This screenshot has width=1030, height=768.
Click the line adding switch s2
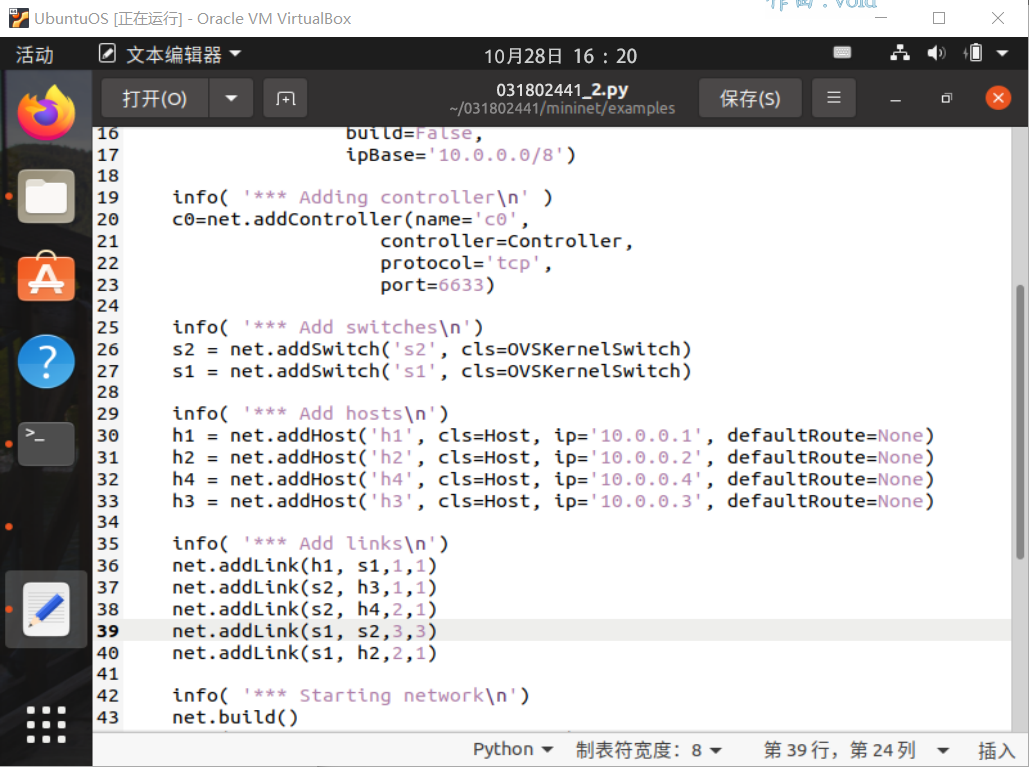(x=432, y=349)
